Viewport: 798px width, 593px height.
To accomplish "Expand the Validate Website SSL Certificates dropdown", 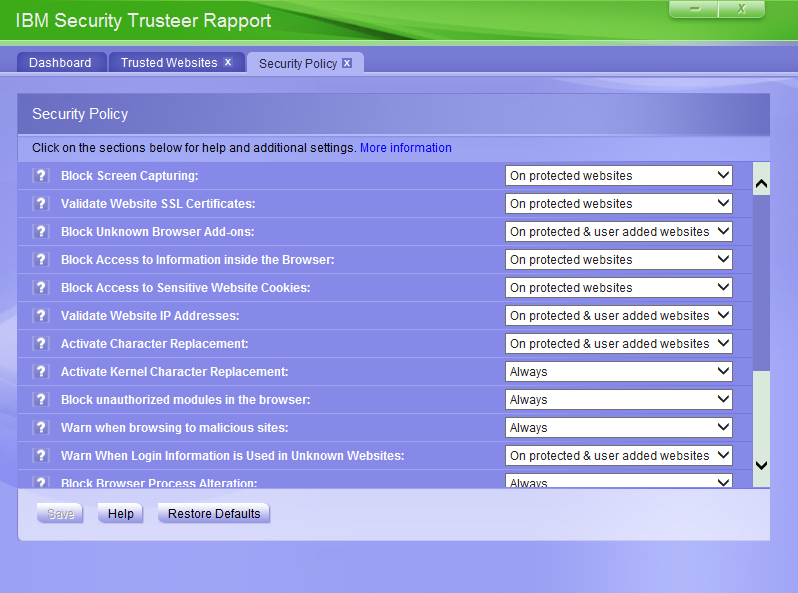I will 619,204.
